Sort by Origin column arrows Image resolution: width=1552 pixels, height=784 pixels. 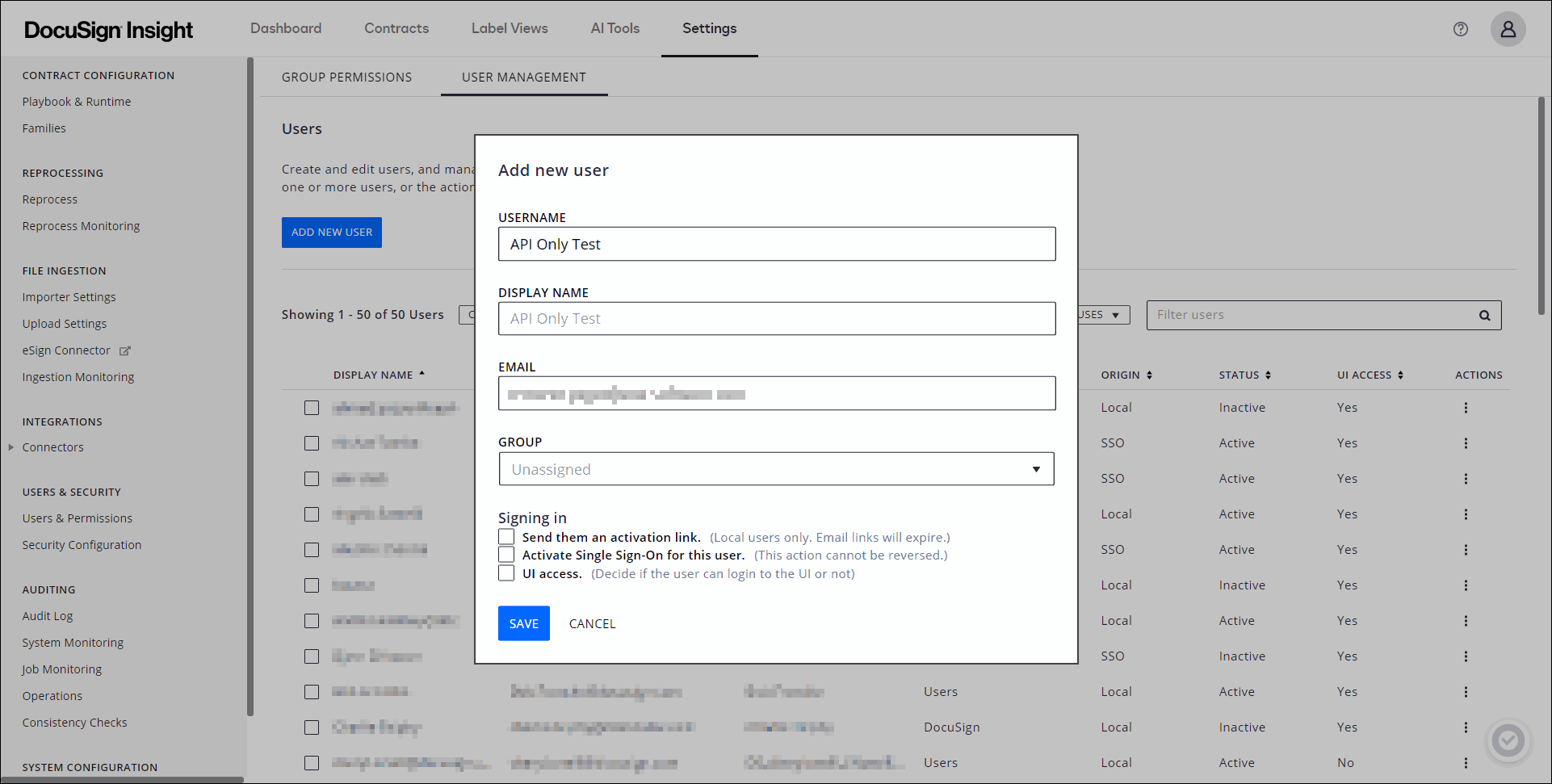tap(1149, 375)
